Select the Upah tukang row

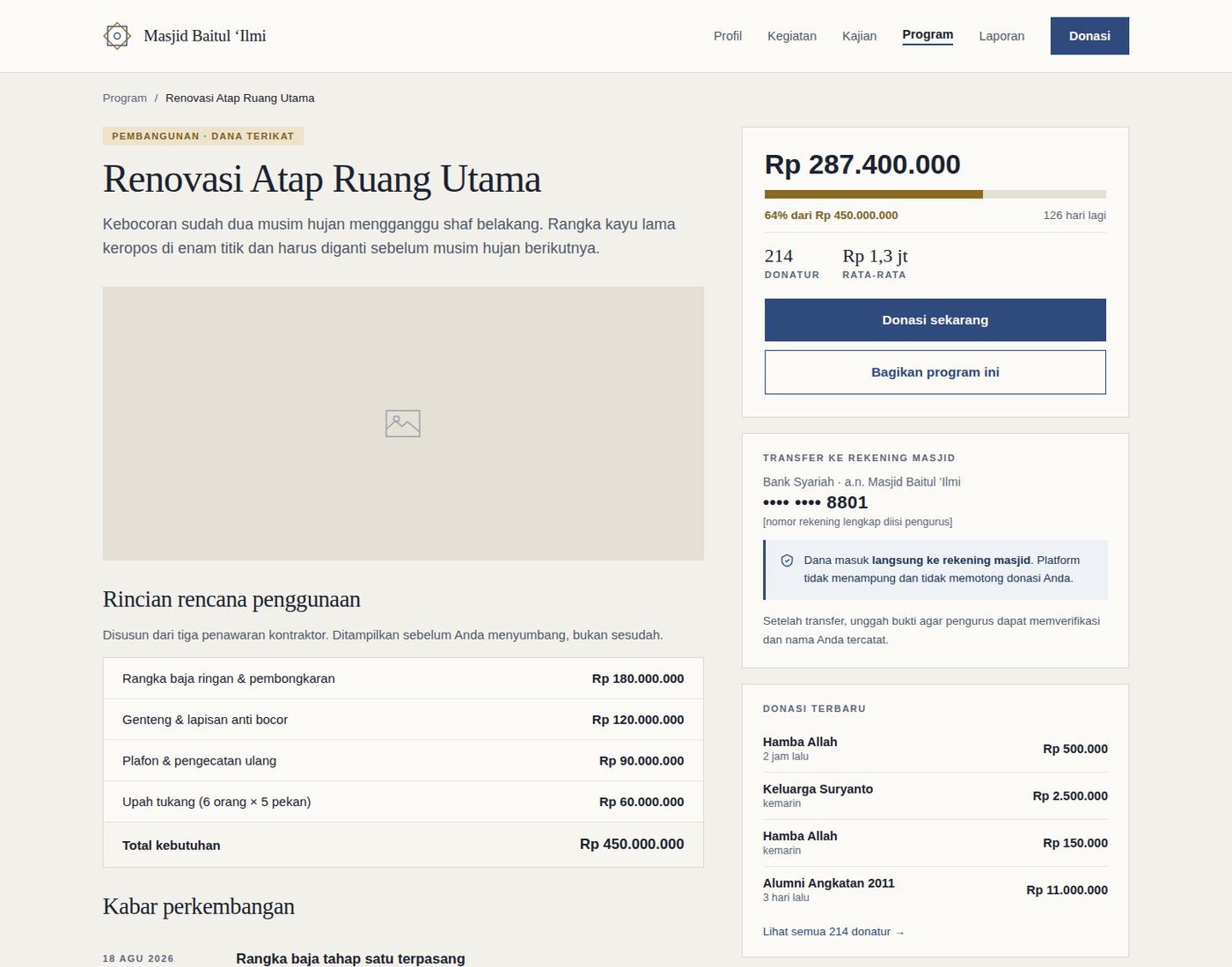click(403, 802)
